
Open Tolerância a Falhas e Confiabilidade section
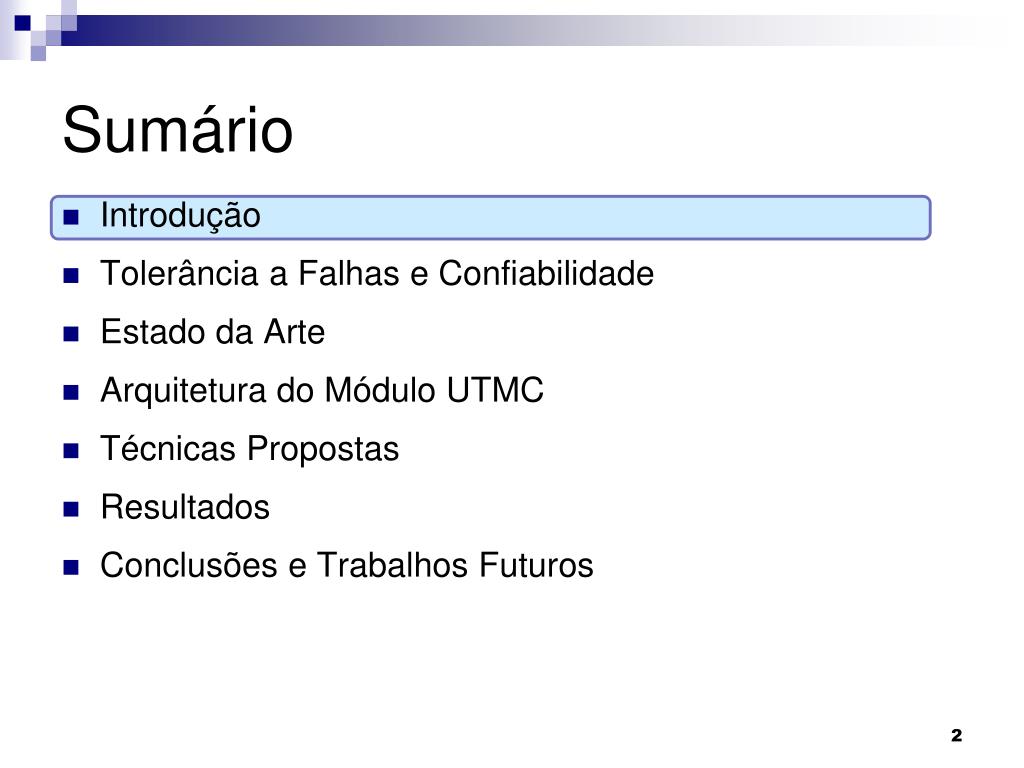pos(377,273)
